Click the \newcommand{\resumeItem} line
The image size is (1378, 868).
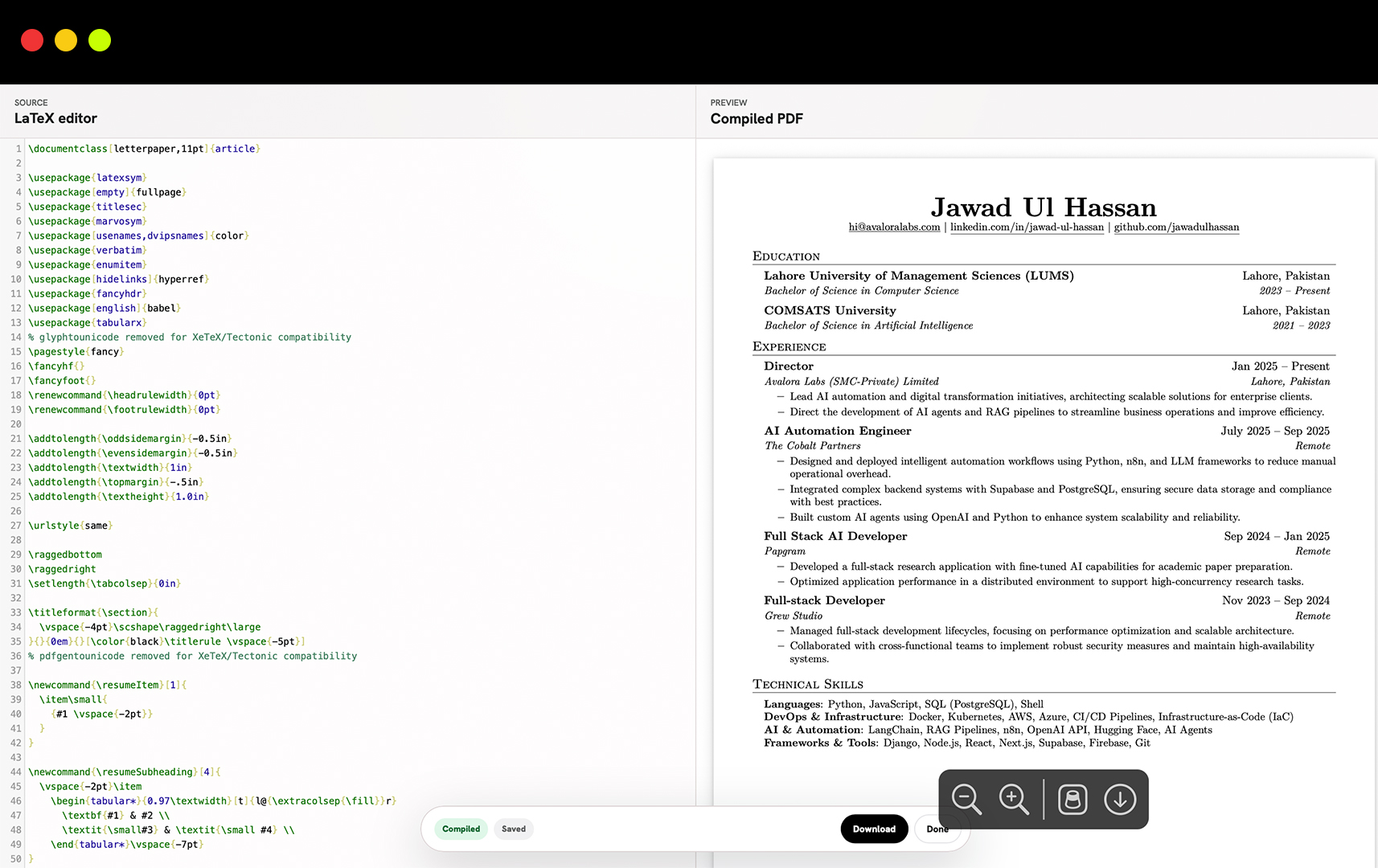click(x=108, y=685)
